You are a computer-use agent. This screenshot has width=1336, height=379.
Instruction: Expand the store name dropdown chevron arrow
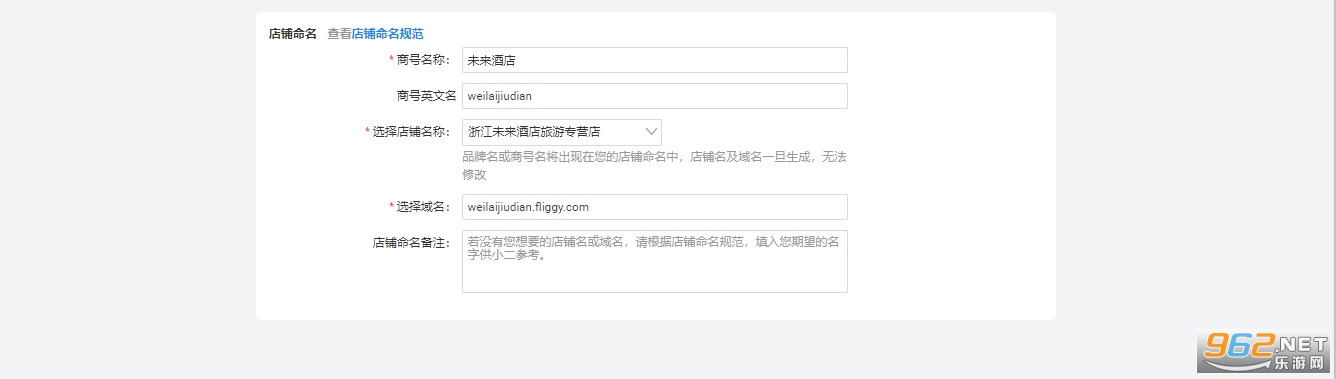click(x=651, y=132)
